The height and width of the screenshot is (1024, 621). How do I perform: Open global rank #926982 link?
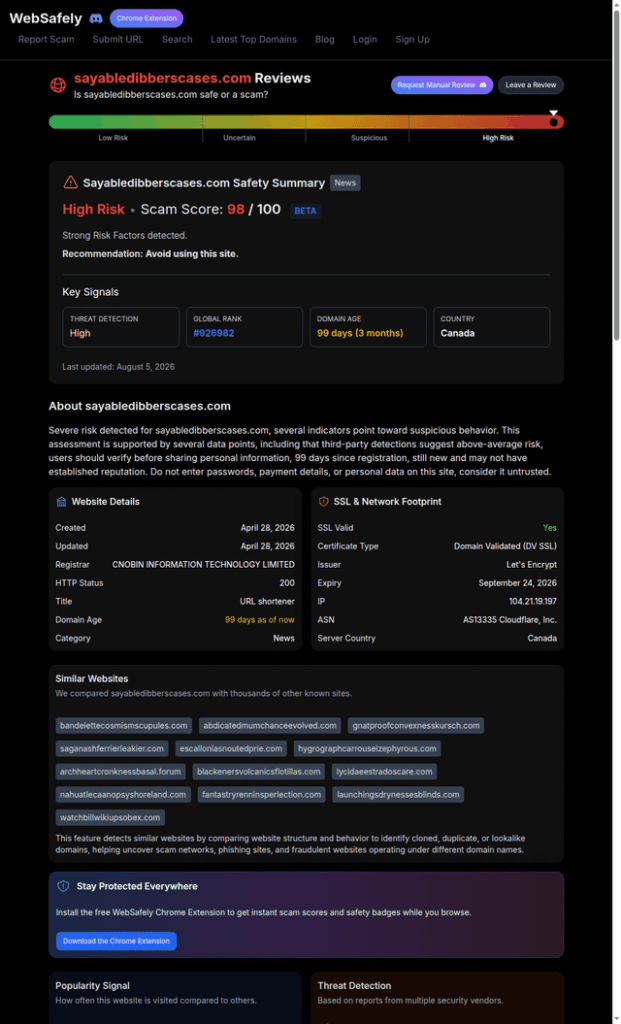coord(214,333)
